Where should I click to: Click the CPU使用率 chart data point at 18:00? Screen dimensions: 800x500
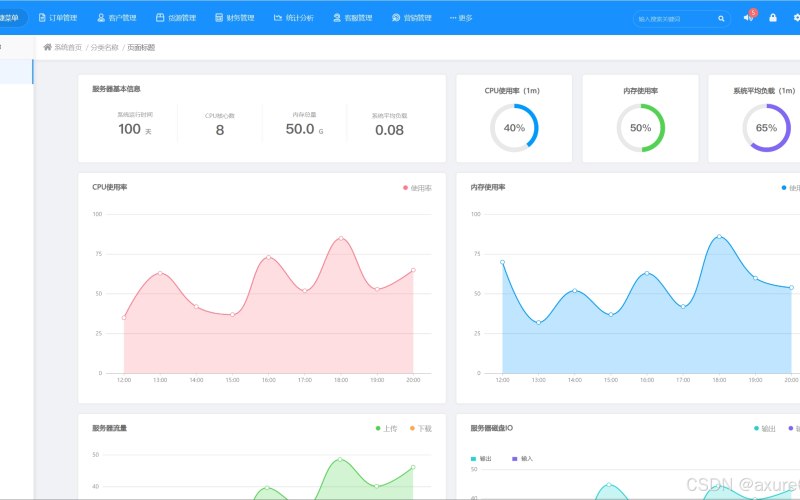tap(341, 238)
